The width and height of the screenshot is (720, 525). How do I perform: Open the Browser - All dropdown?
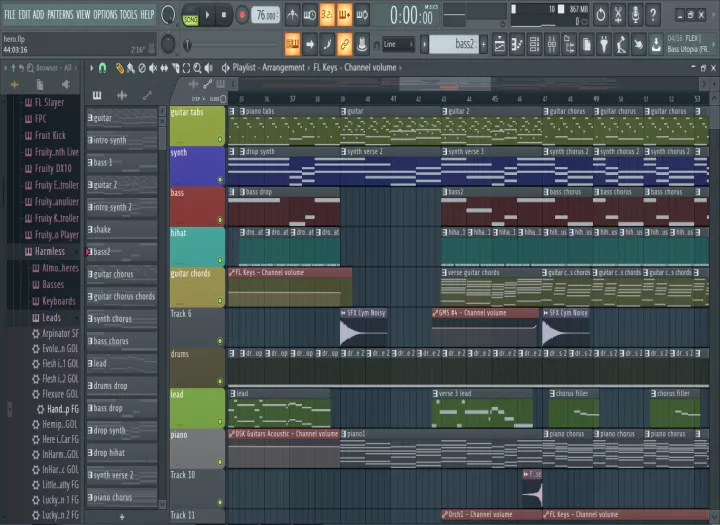[x=54, y=68]
